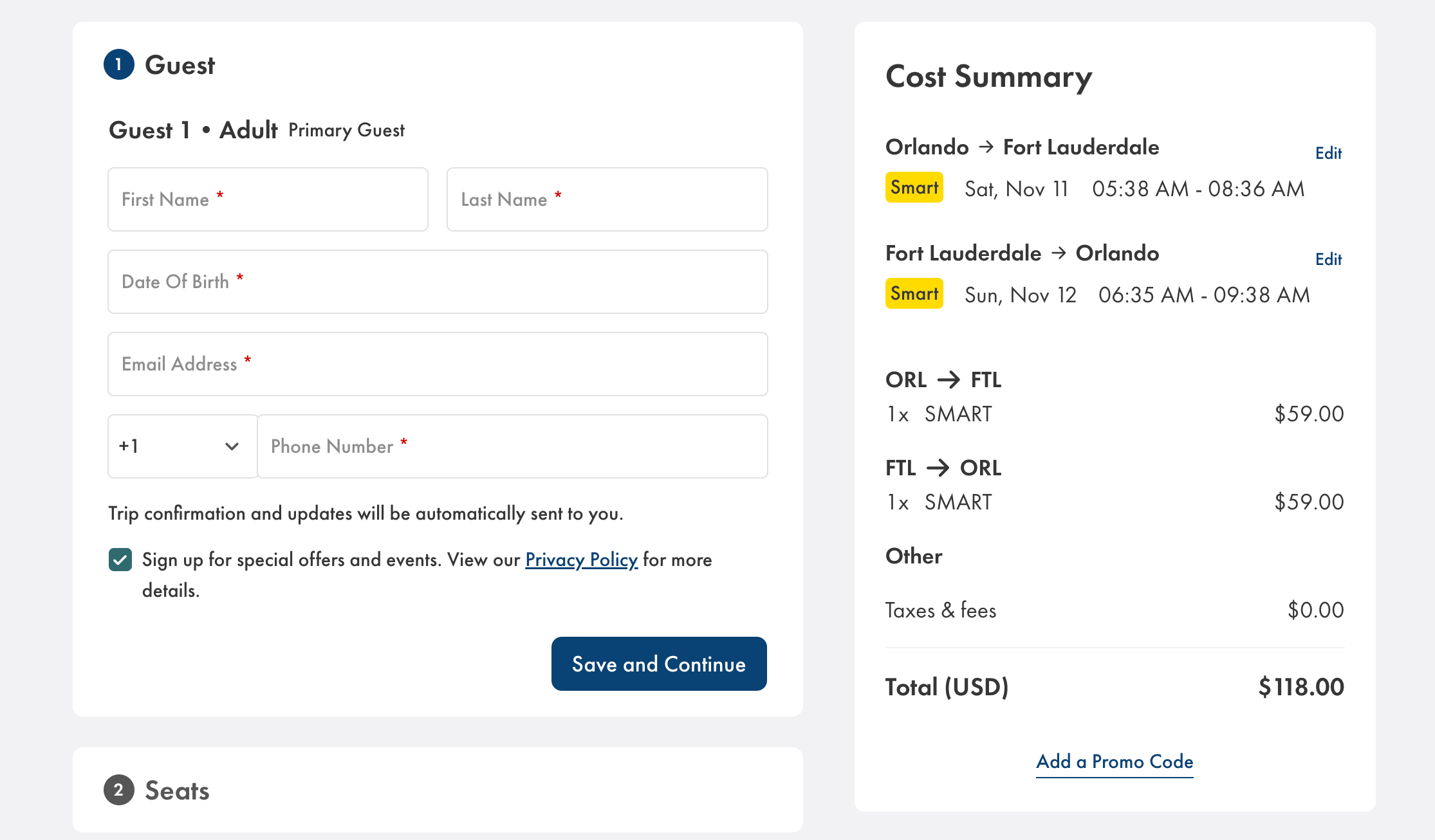Expand the phone country code dropdown
1435x840 pixels.
(179, 446)
